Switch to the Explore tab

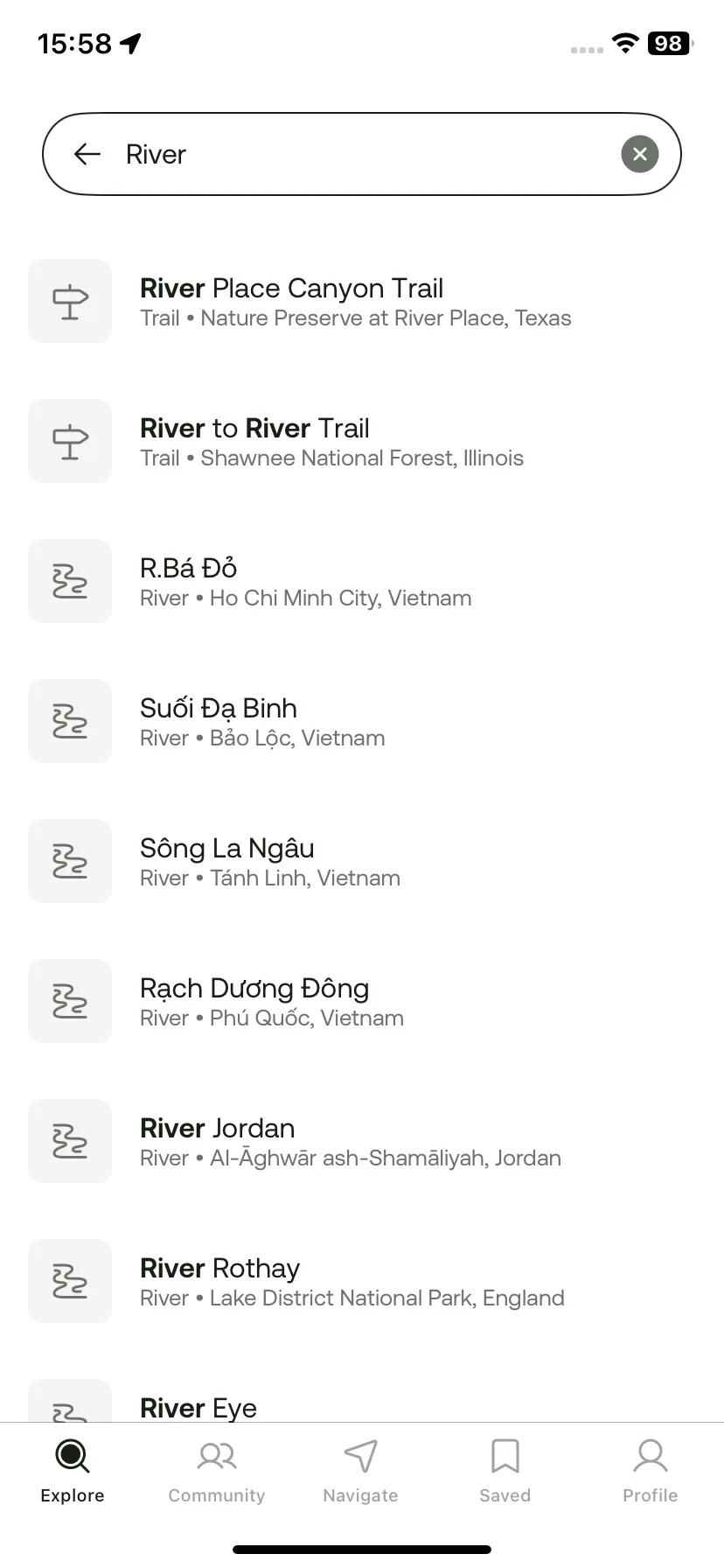73,1472
